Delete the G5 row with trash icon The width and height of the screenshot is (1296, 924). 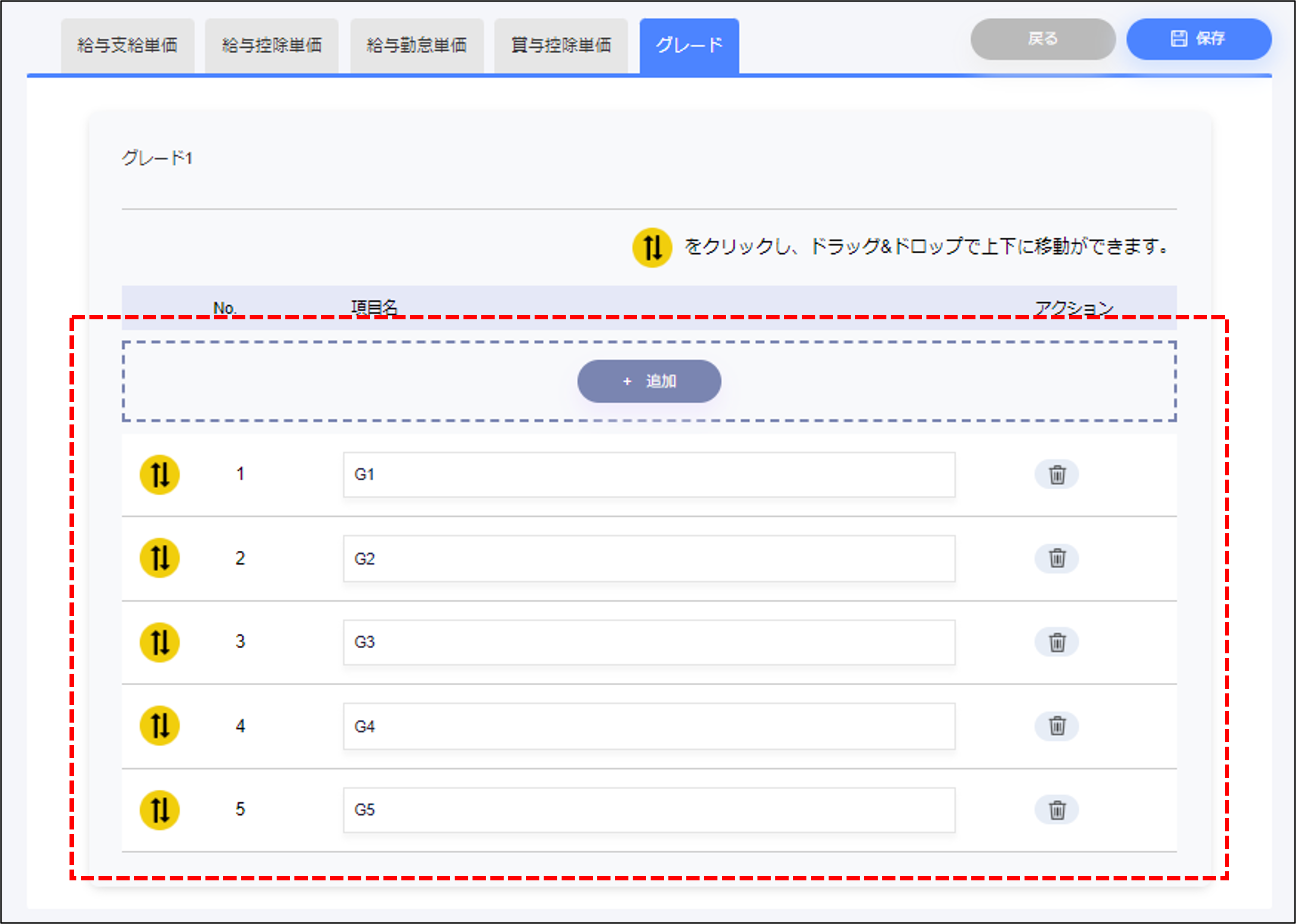[x=1056, y=810]
